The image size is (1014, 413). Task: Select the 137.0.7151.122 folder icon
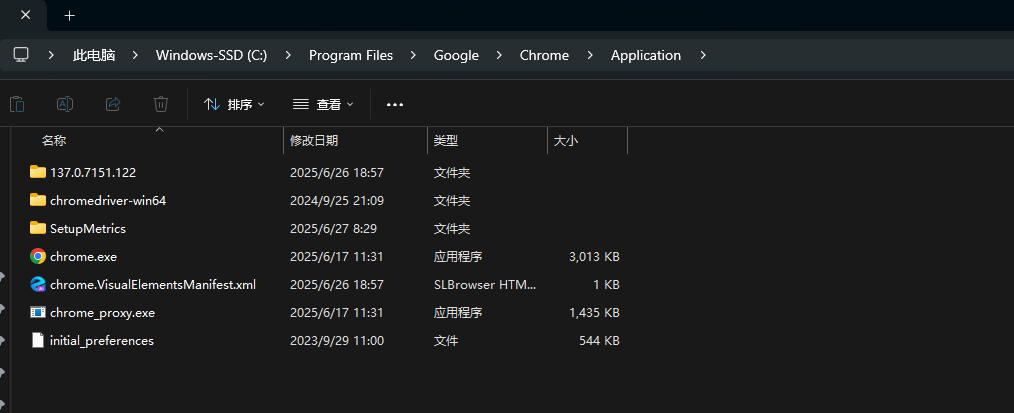38,172
